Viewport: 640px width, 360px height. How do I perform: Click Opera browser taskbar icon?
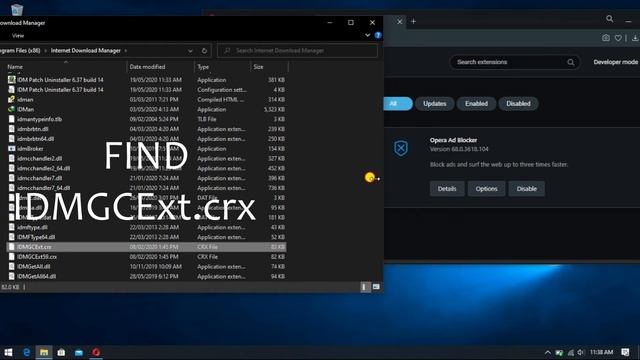tap(96, 352)
